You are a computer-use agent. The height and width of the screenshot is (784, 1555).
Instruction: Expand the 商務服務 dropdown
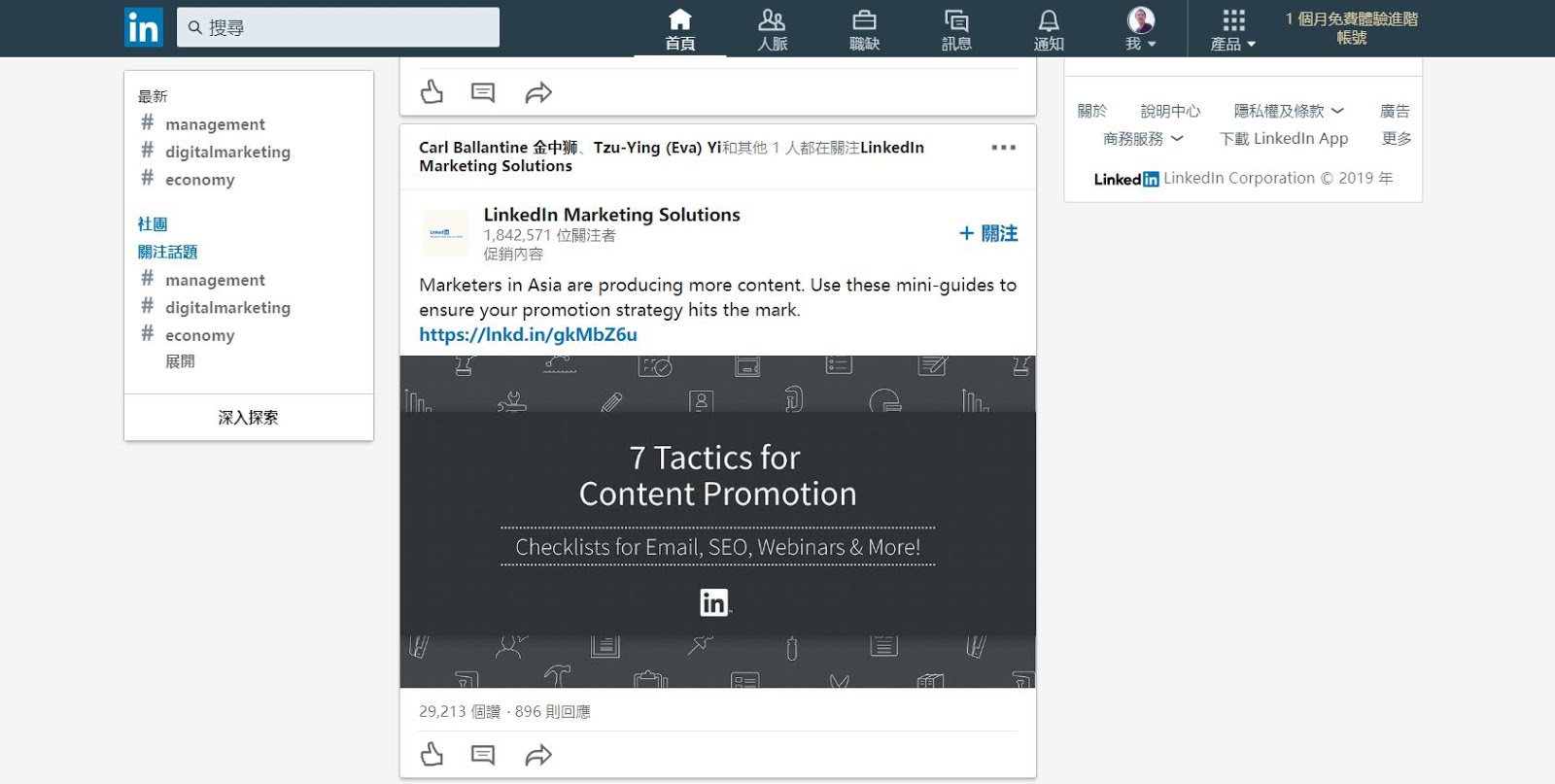(1143, 139)
